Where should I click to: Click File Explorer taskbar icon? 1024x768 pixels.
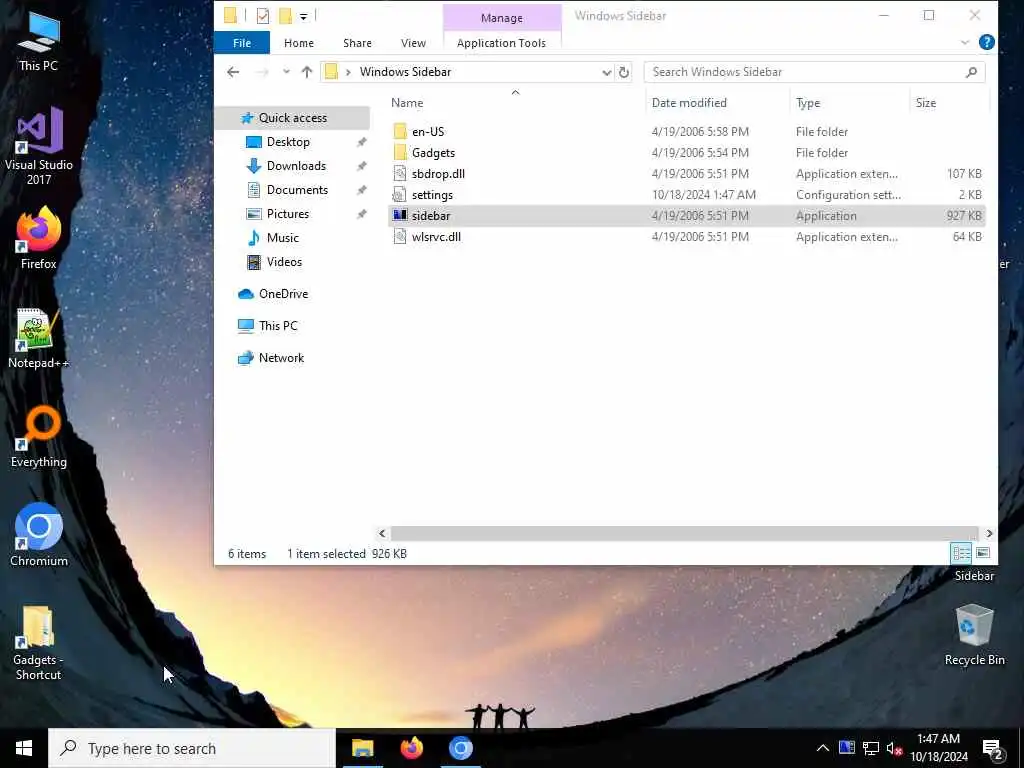(362, 748)
